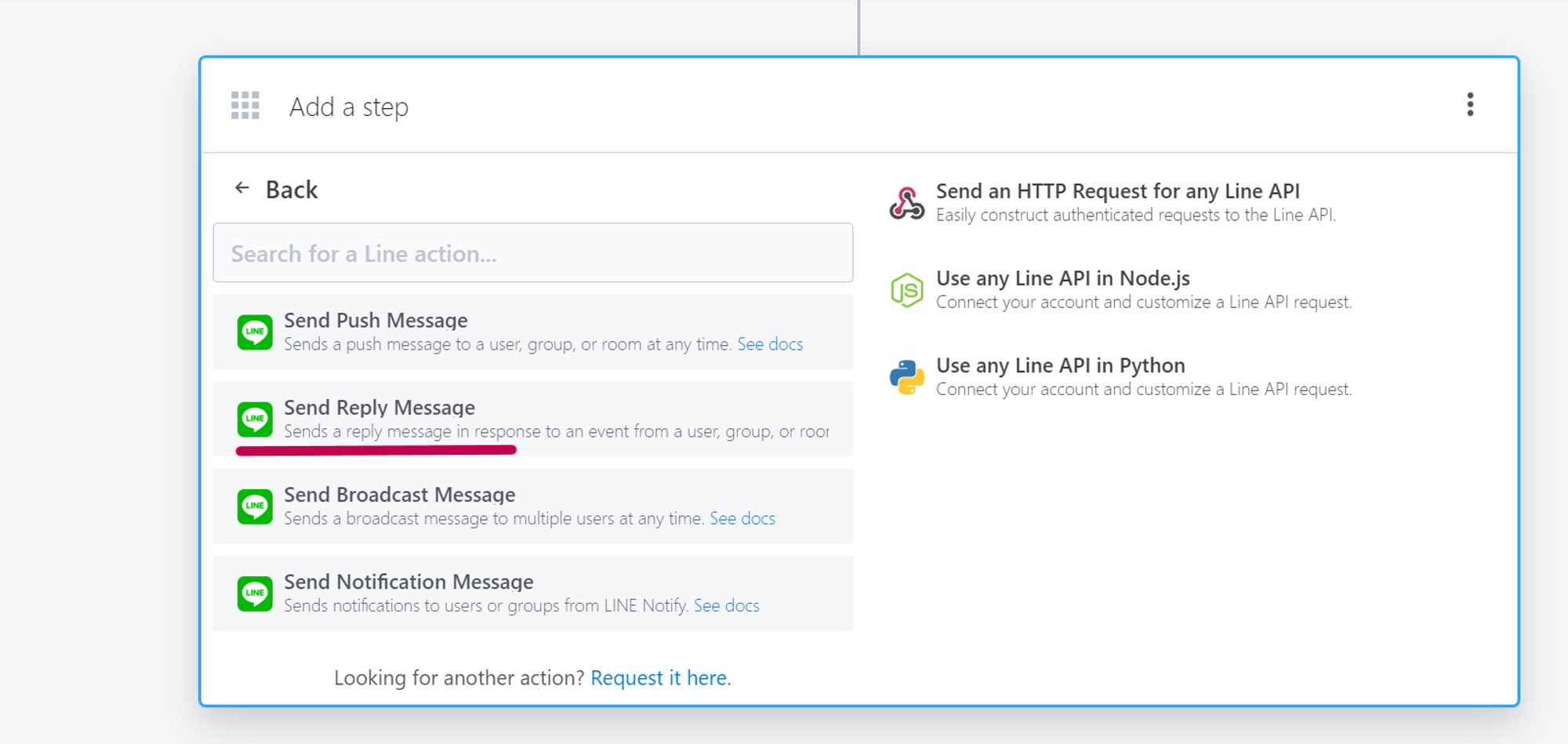Click the LINE icon for Send Push Message

pyautogui.click(x=255, y=332)
